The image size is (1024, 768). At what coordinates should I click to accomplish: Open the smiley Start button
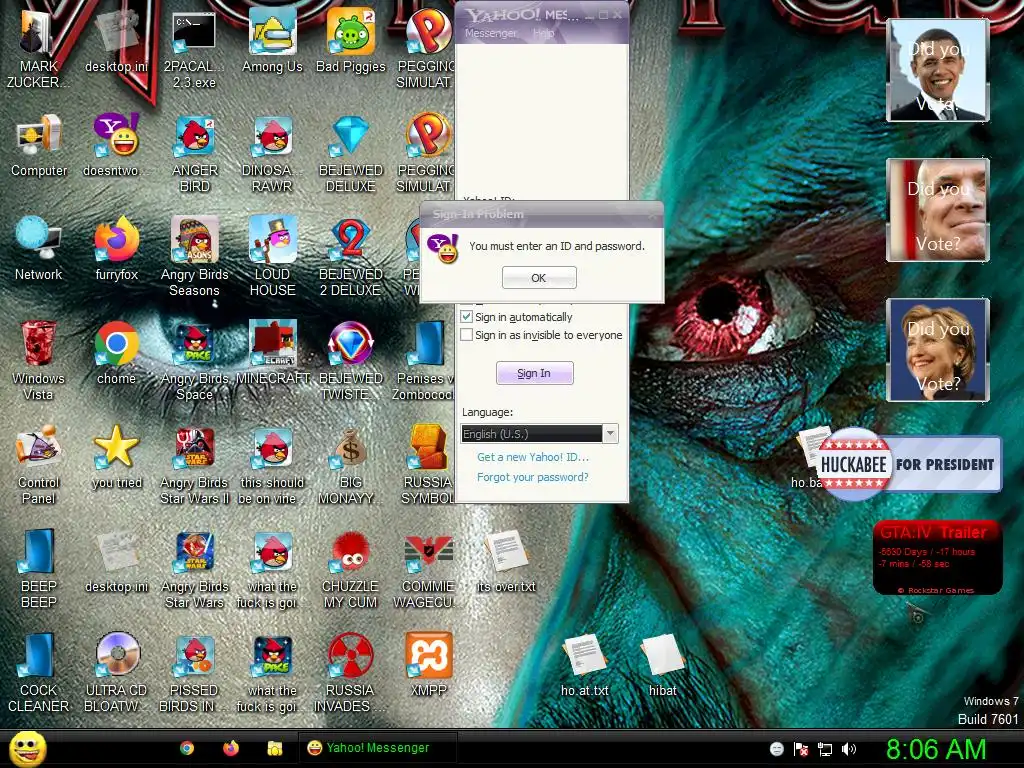coord(28,748)
